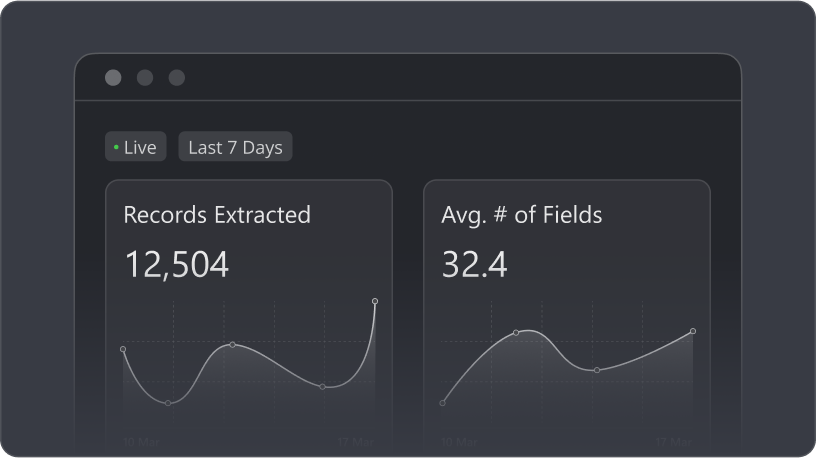Click the Live status badge
816x458 pixels.
135,147
